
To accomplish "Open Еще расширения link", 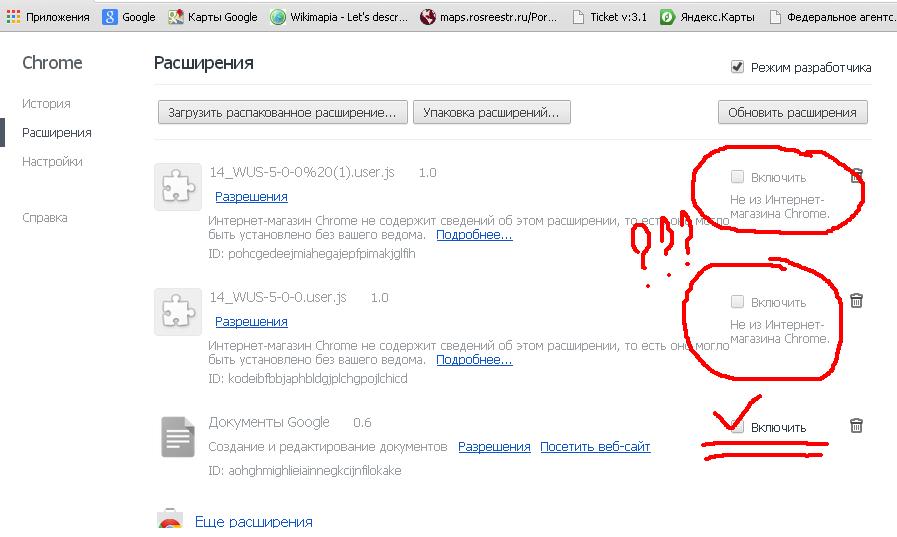I will pos(253,521).
